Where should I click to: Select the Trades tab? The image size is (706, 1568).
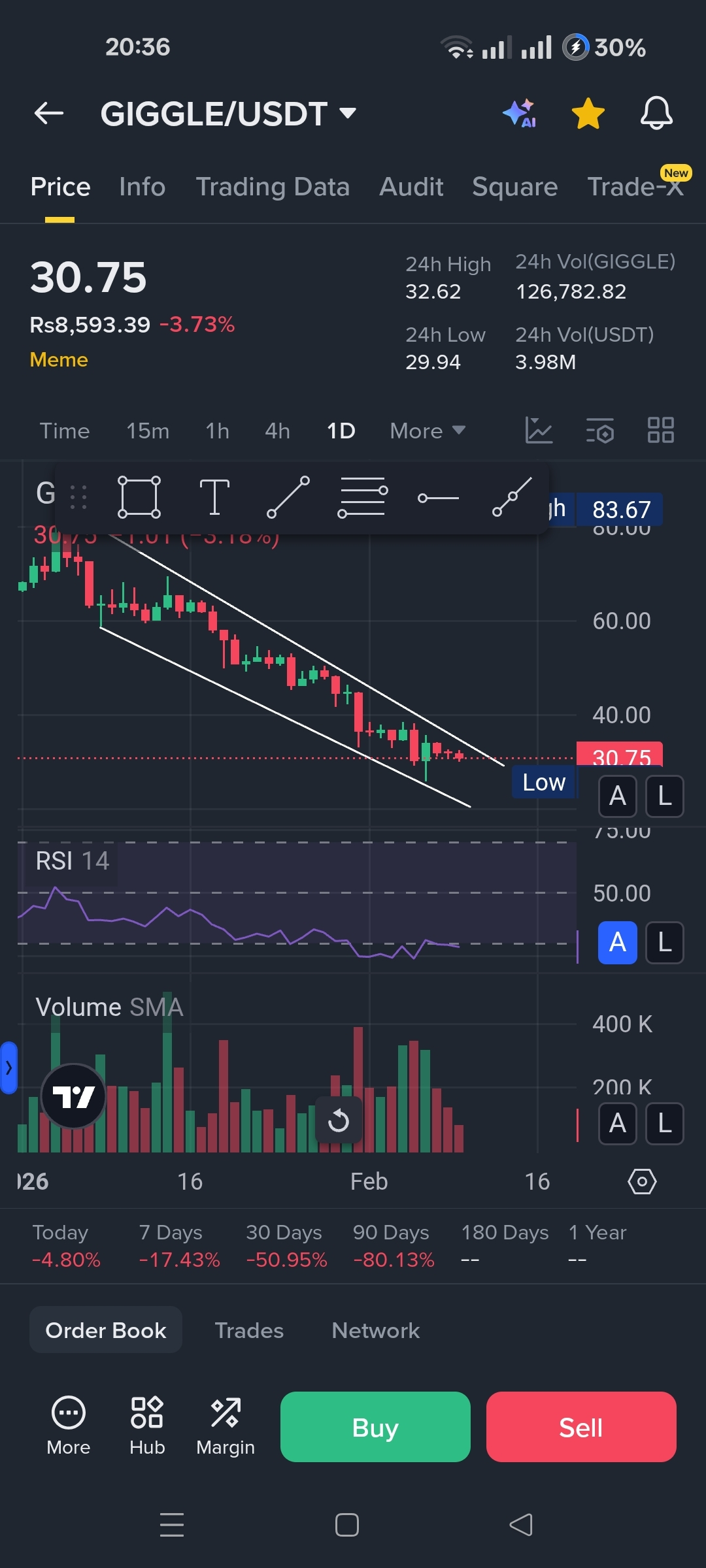(249, 1330)
